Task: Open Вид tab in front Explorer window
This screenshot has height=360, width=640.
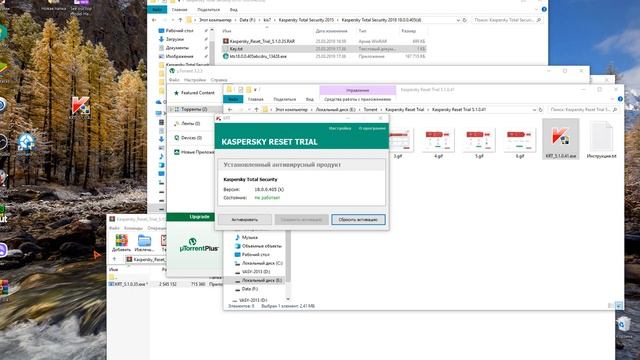Action: (310, 99)
